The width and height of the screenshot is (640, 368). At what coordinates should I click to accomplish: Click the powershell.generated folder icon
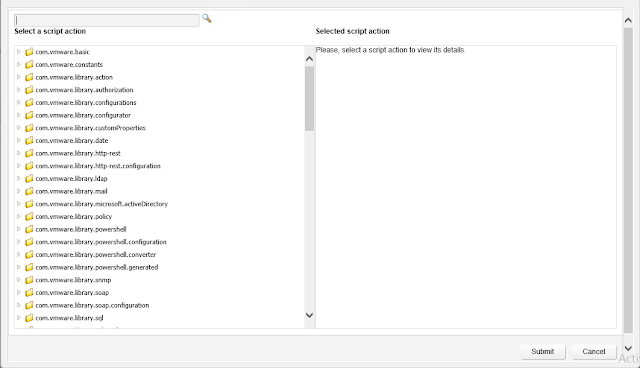pyautogui.click(x=29, y=267)
